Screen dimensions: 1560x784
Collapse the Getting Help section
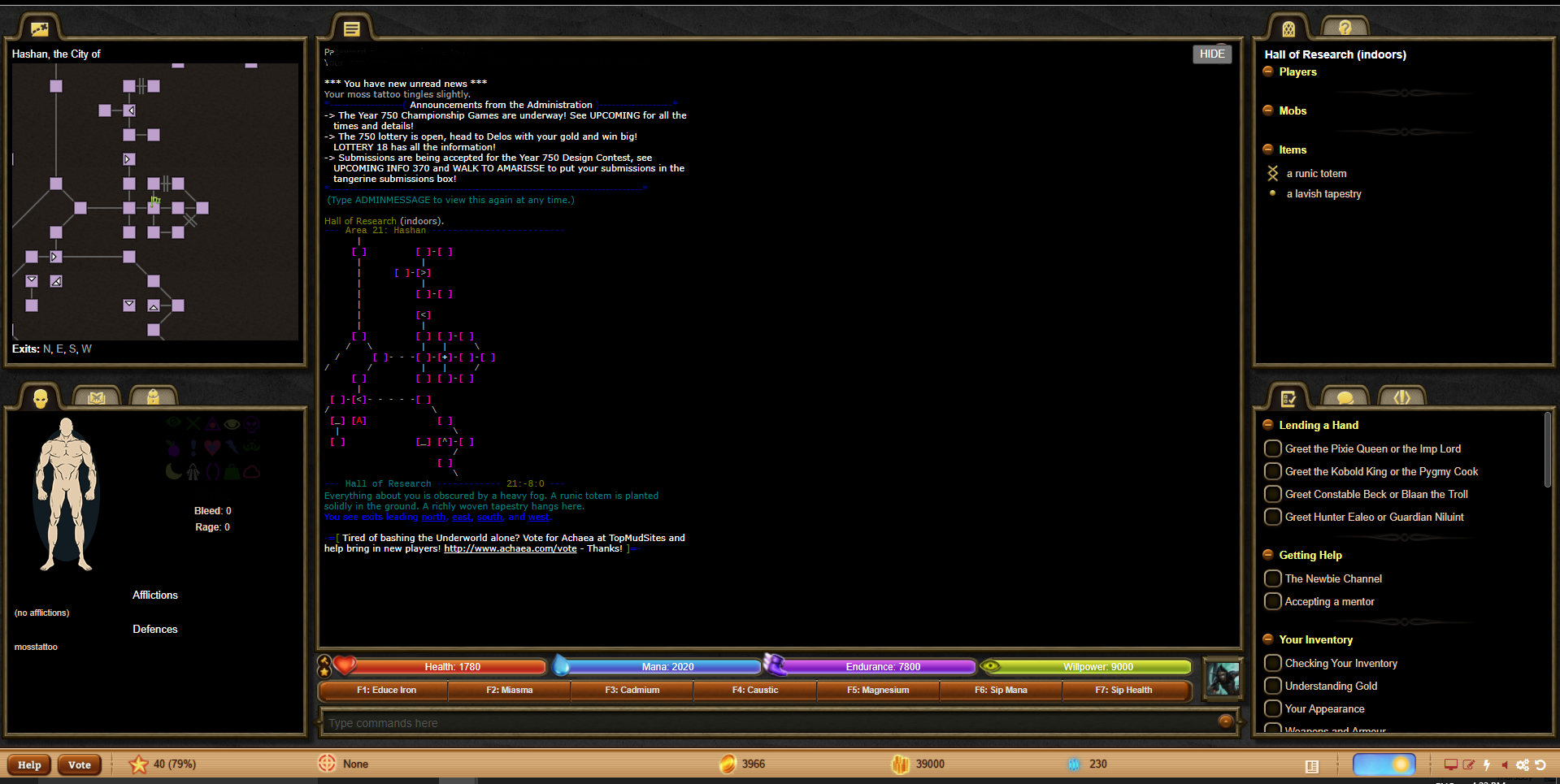[1267, 555]
